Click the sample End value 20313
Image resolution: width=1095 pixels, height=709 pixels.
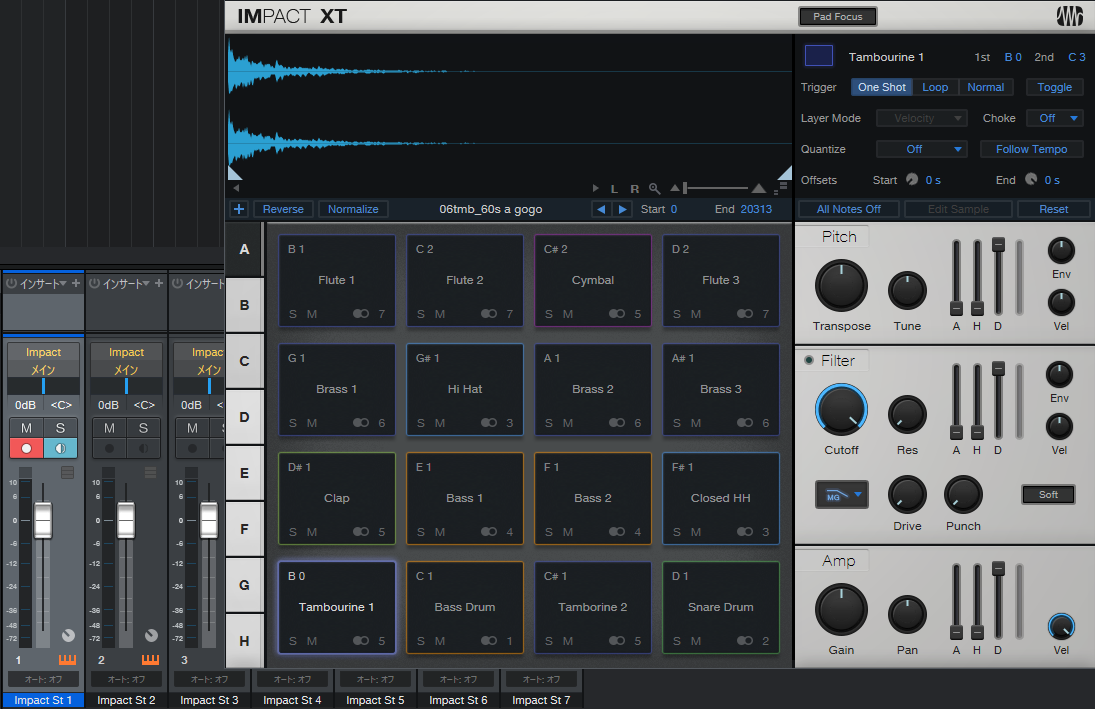click(x=756, y=209)
